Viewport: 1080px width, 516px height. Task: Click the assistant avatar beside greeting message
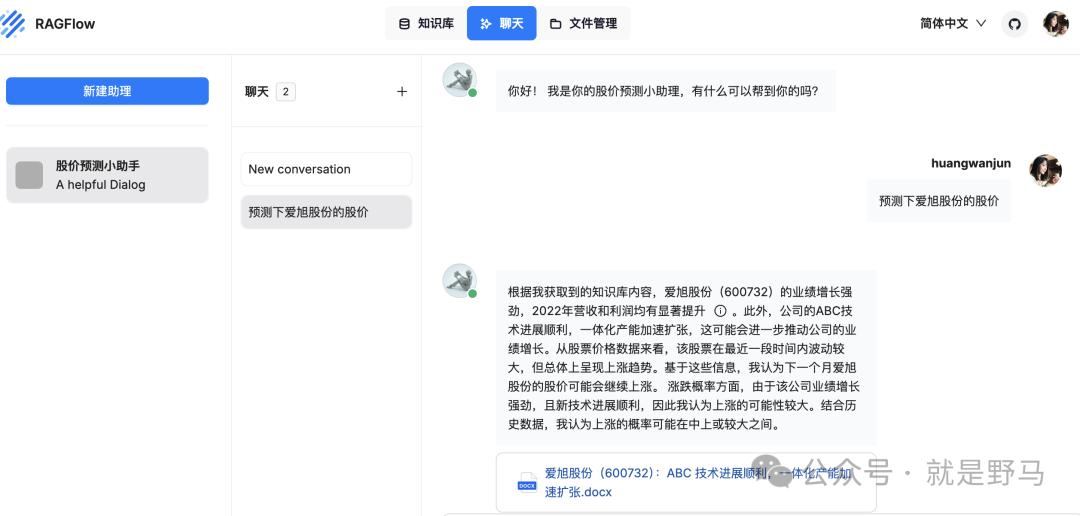click(x=459, y=80)
